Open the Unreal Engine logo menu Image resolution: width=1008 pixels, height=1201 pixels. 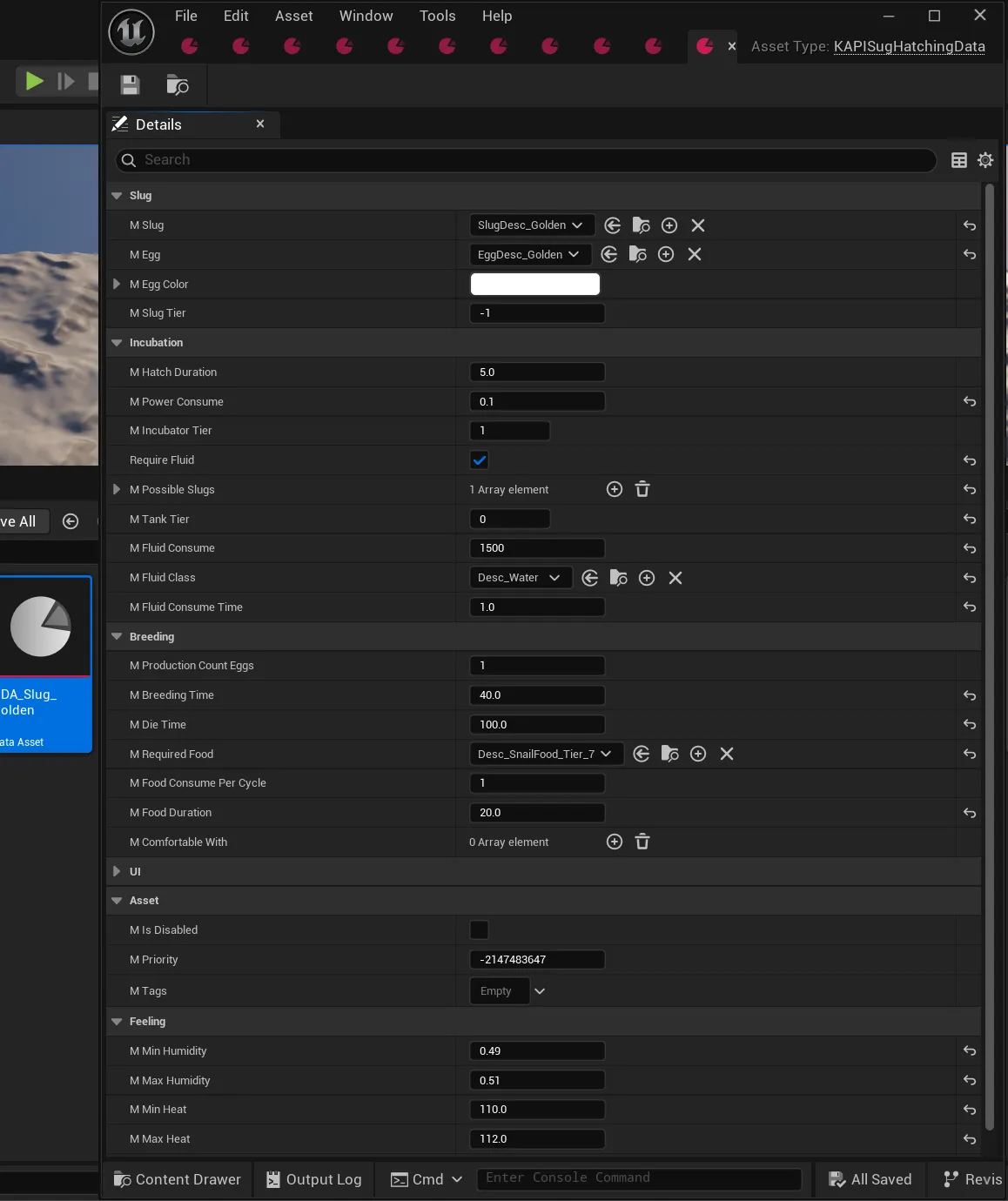click(131, 31)
